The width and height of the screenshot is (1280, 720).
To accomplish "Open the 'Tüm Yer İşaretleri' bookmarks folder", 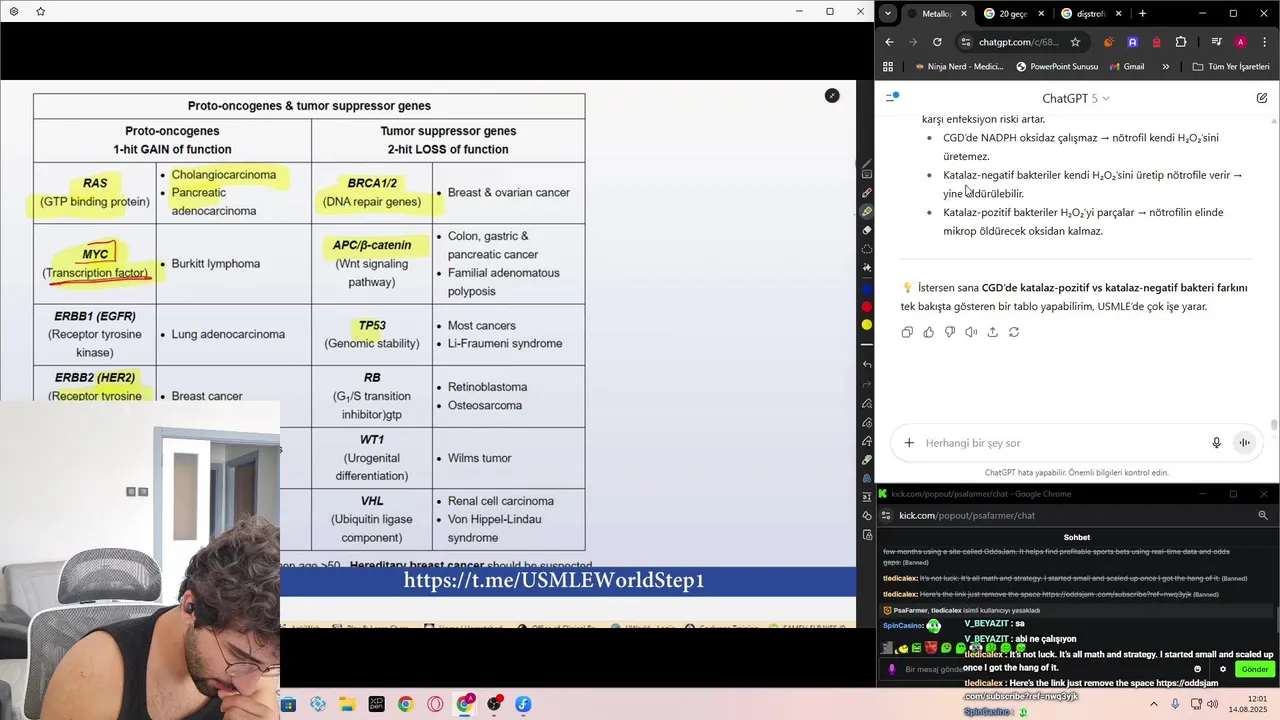I will pos(1231,67).
